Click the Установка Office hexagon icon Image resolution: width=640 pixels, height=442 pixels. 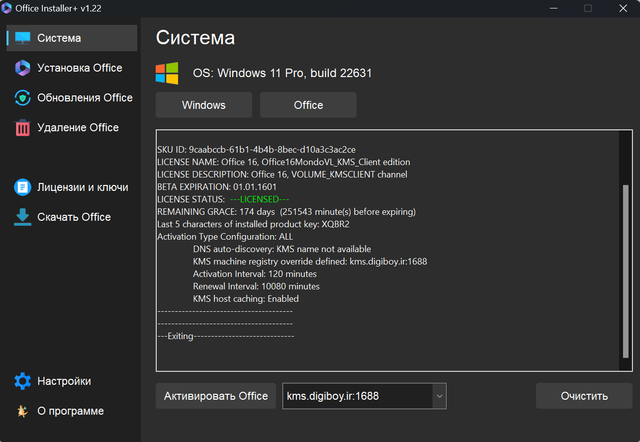(x=22, y=68)
